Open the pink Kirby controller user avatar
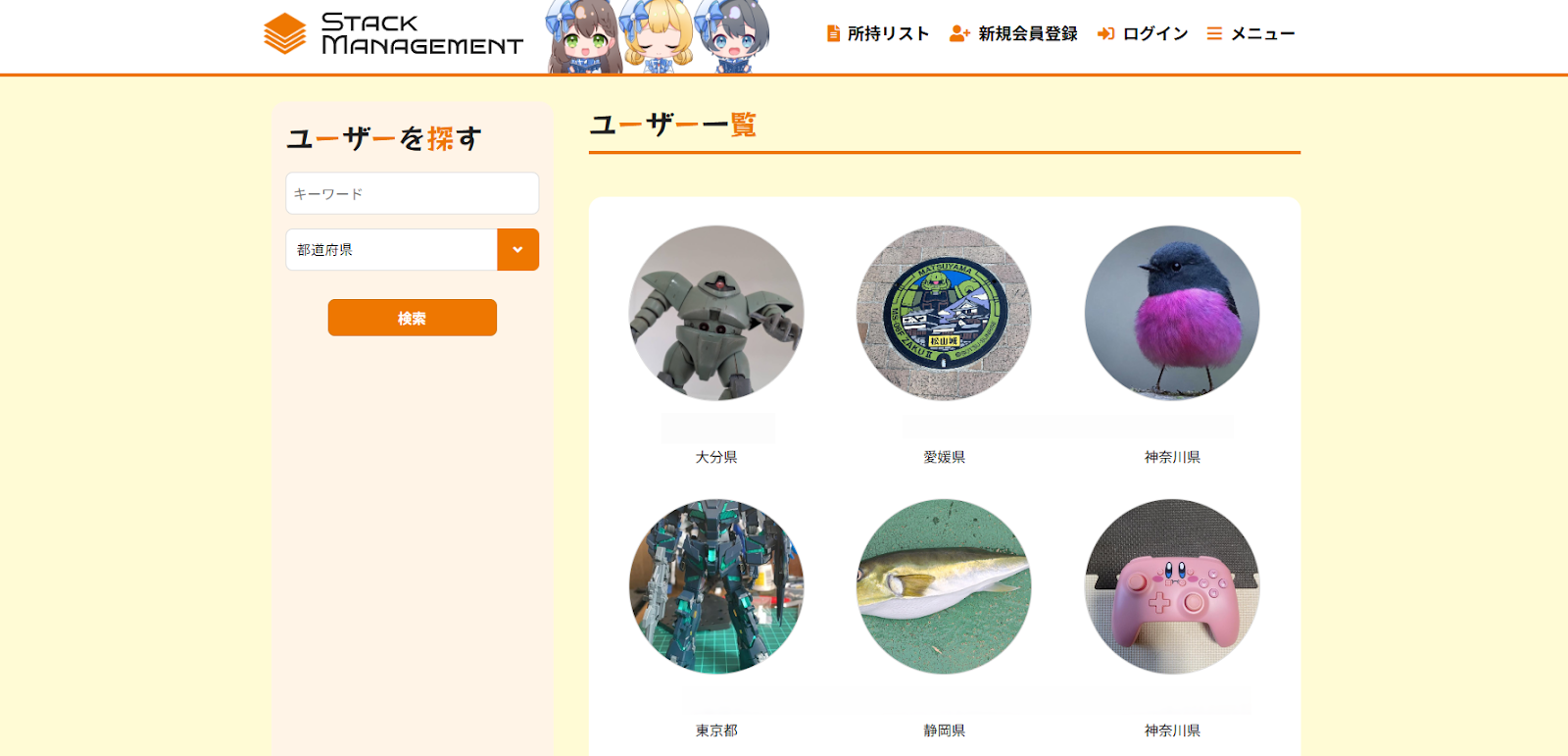The image size is (1568, 756). point(1172,586)
